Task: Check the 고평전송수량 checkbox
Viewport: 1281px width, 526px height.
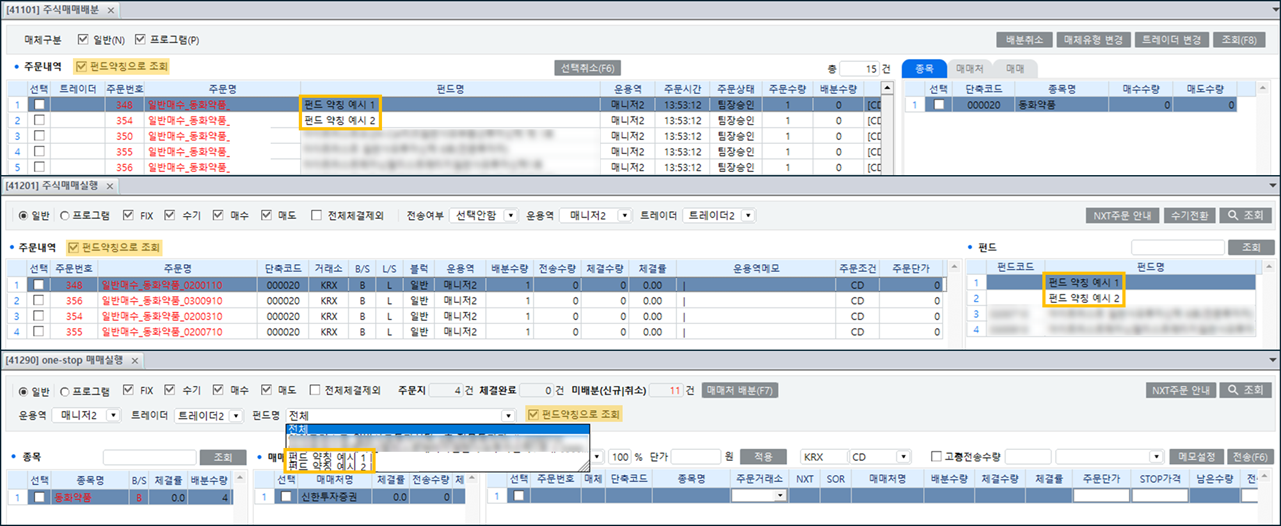Action: (x=938, y=456)
